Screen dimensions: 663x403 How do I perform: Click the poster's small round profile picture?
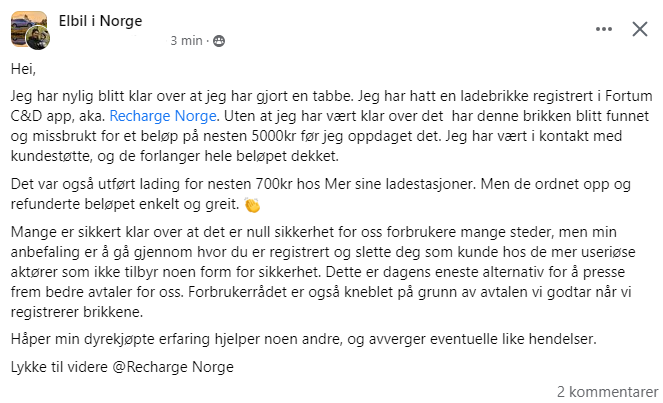[38, 39]
